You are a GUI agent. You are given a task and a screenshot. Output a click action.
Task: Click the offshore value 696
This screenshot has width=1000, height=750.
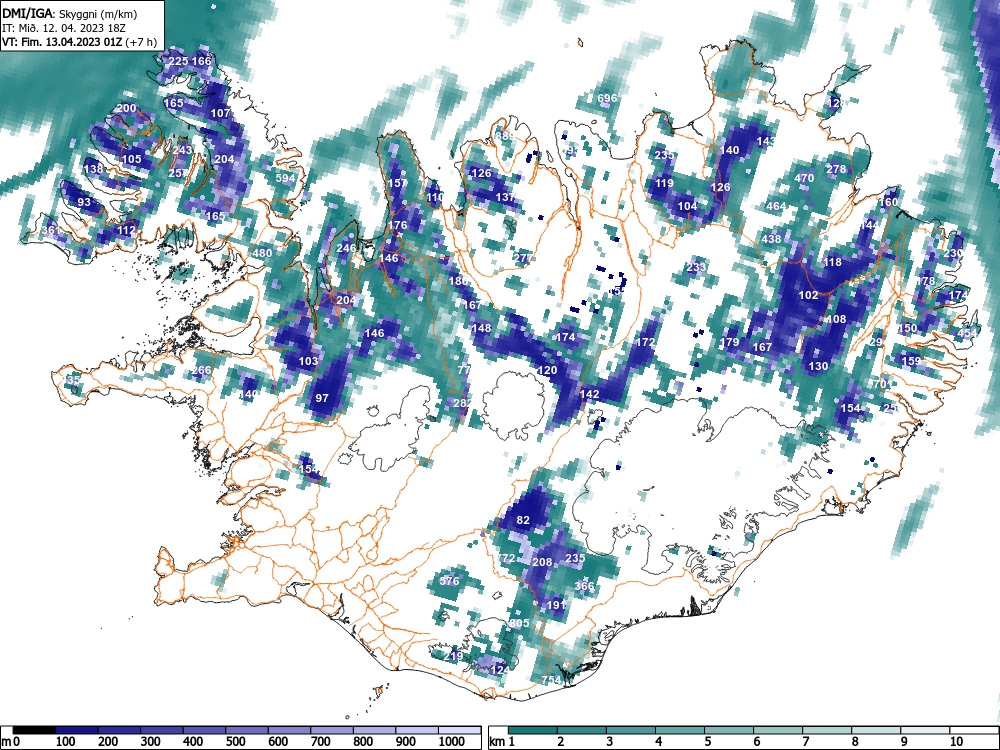point(608,98)
